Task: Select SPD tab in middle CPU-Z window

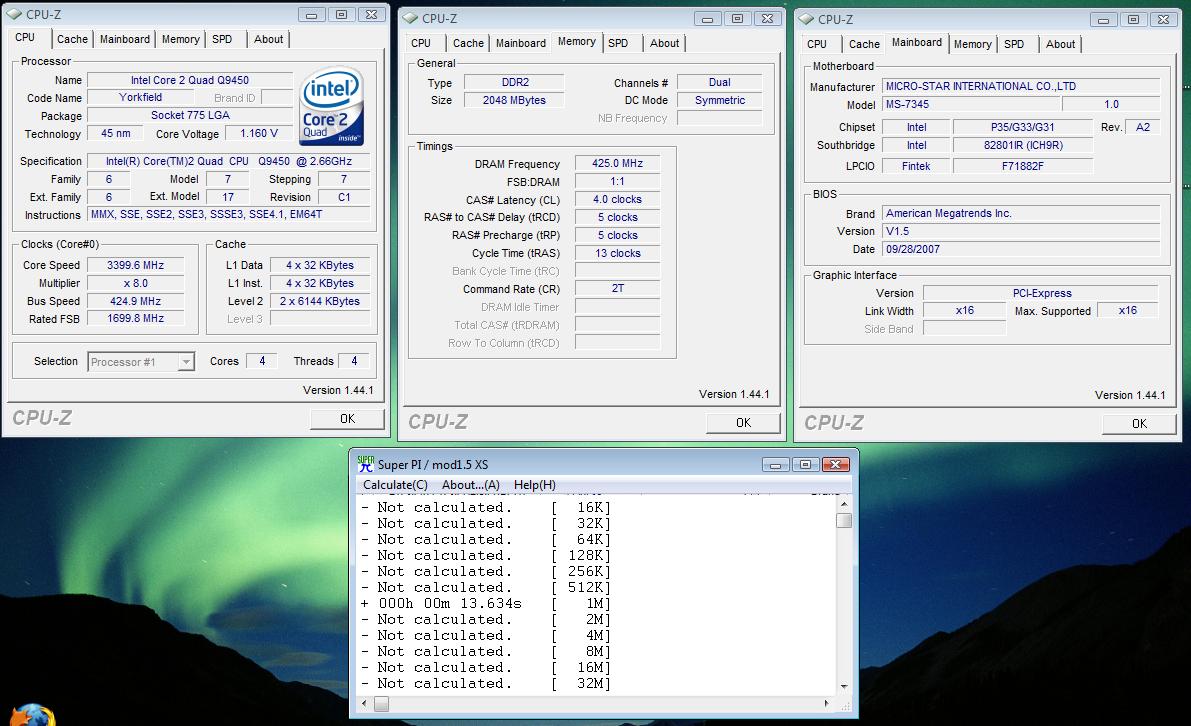Action: (618, 43)
